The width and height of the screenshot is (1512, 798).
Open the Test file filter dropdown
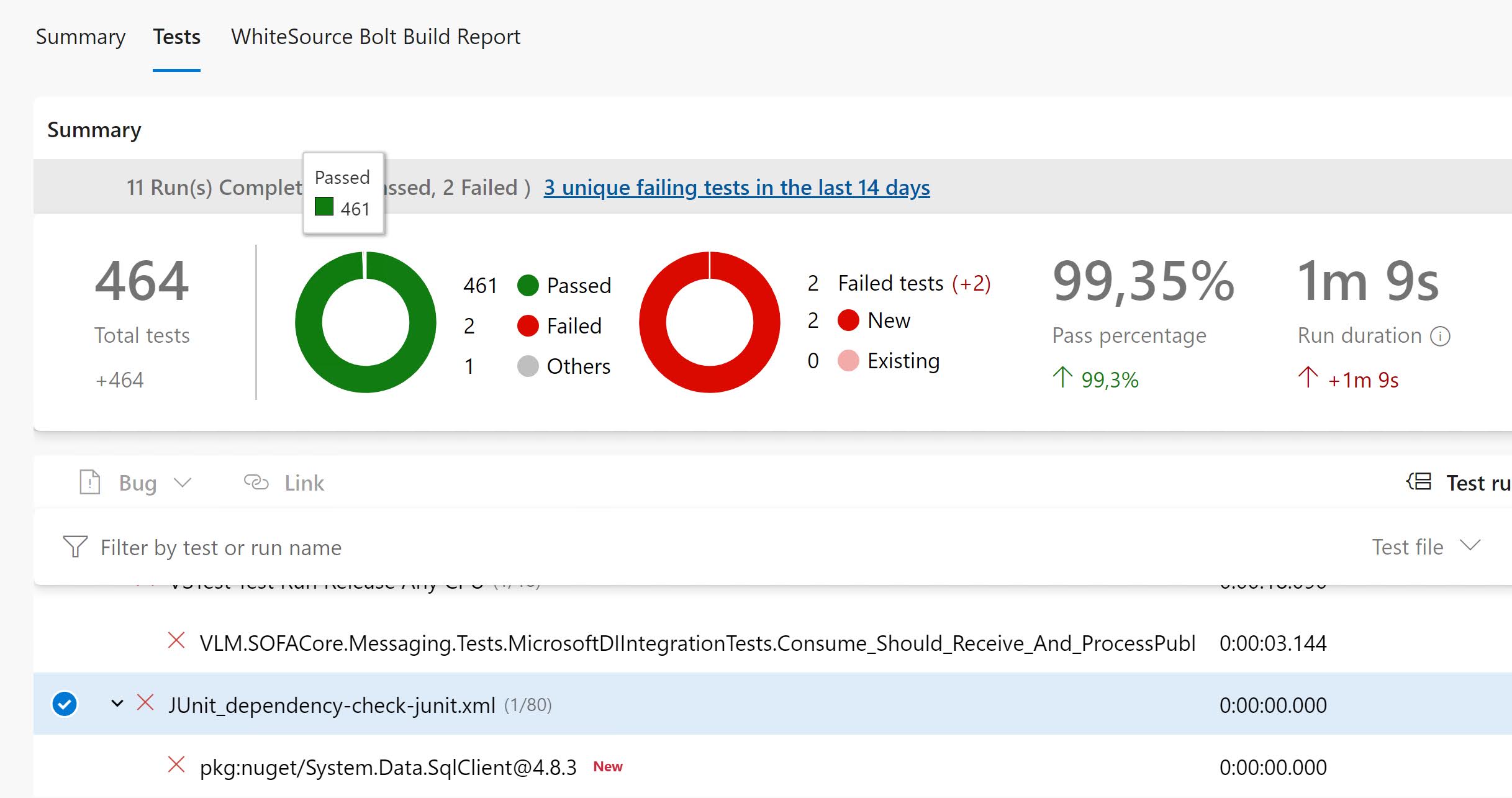[x=1426, y=547]
